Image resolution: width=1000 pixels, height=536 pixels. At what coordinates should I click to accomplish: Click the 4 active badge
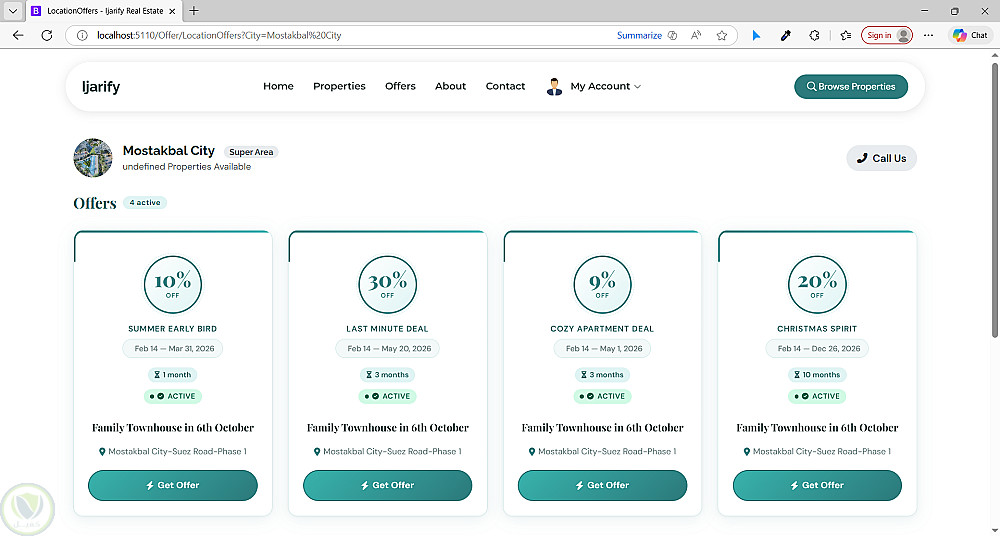click(145, 202)
